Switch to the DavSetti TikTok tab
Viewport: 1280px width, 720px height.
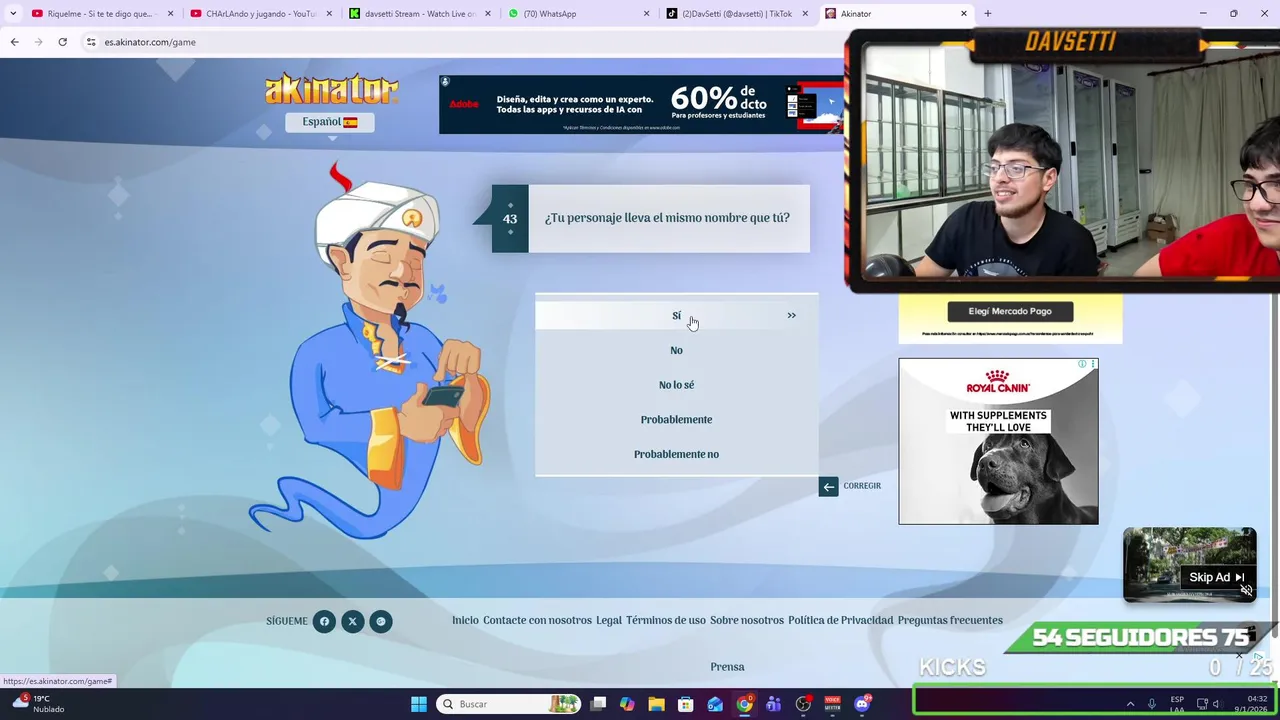click(x=736, y=14)
